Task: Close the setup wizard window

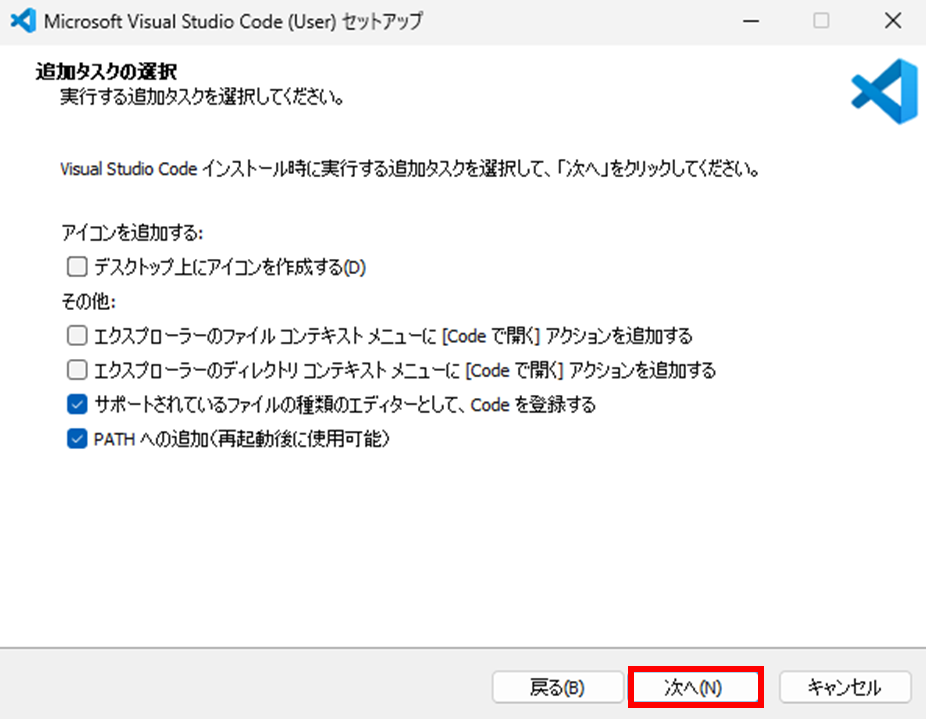Action: click(893, 20)
